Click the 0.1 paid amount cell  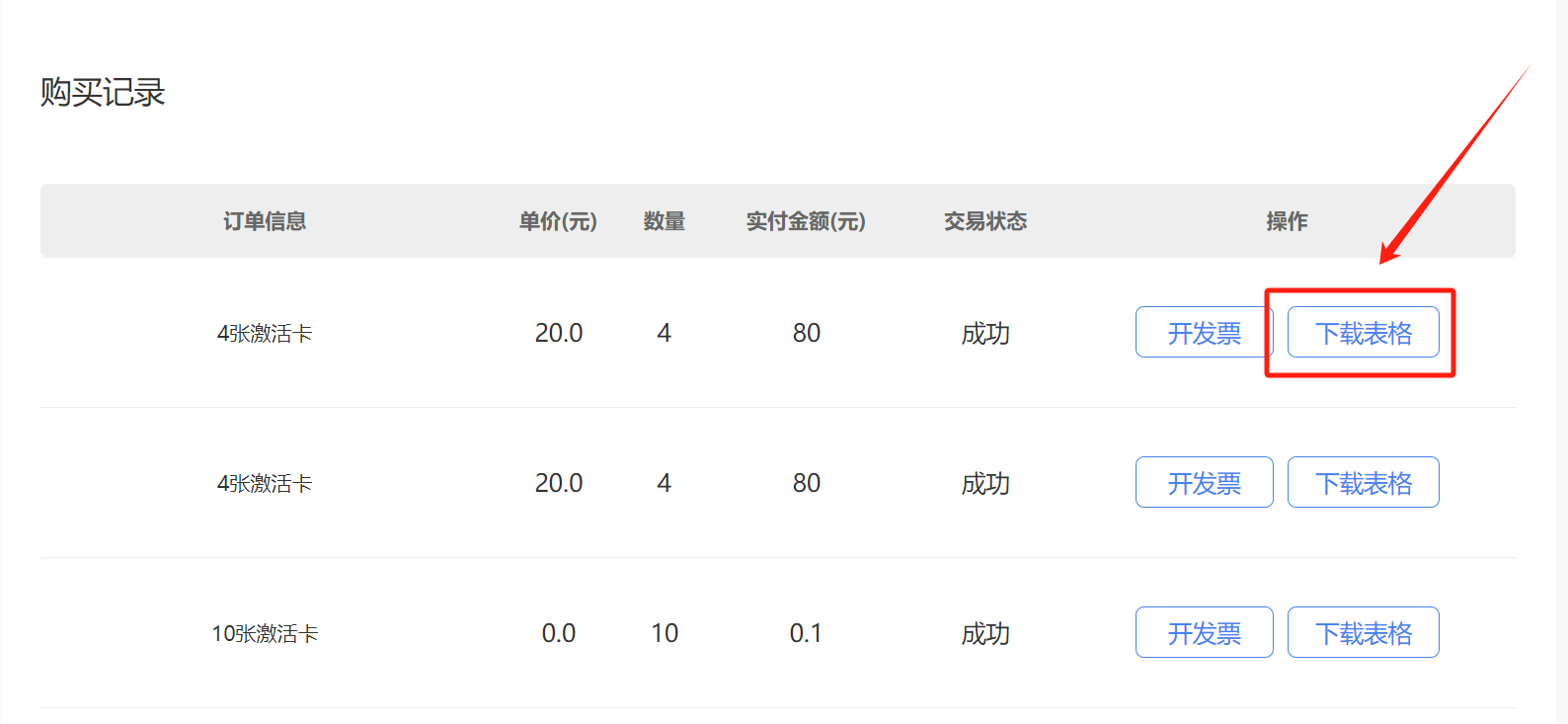click(x=806, y=633)
